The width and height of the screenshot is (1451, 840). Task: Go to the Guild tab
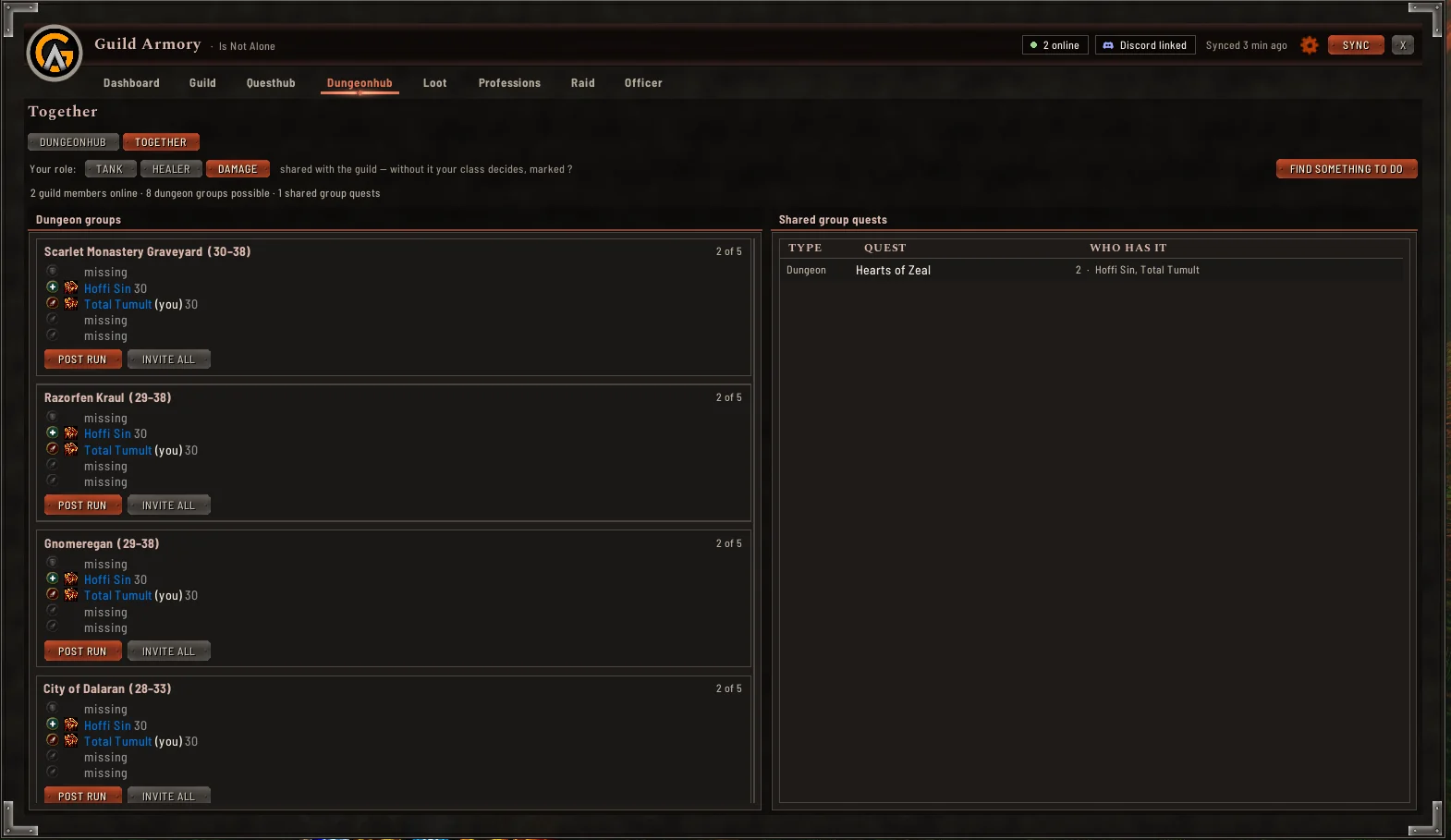click(202, 83)
